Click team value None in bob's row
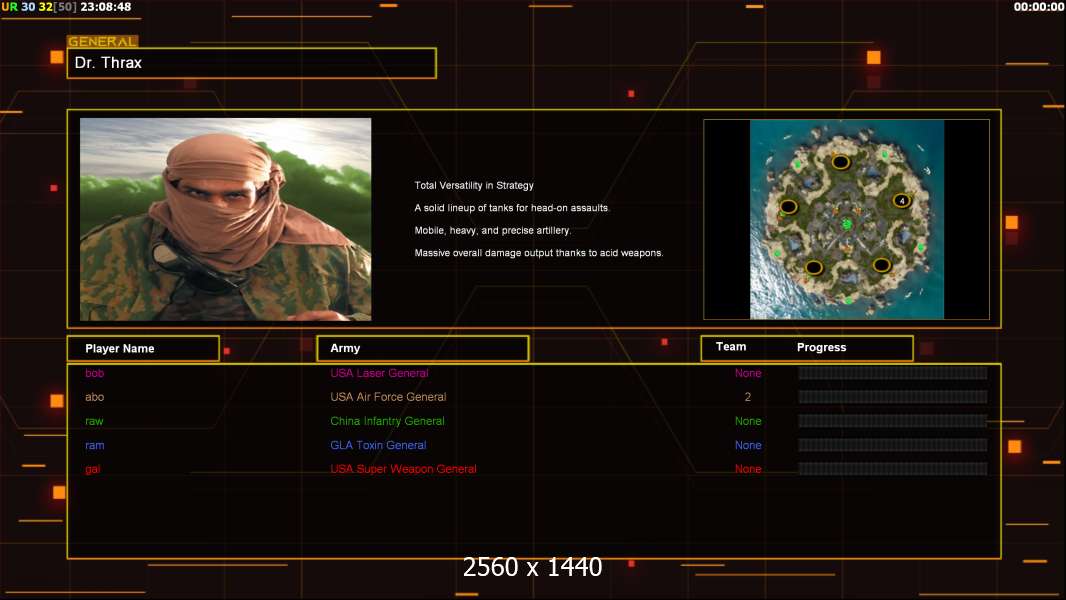 (748, 373)
